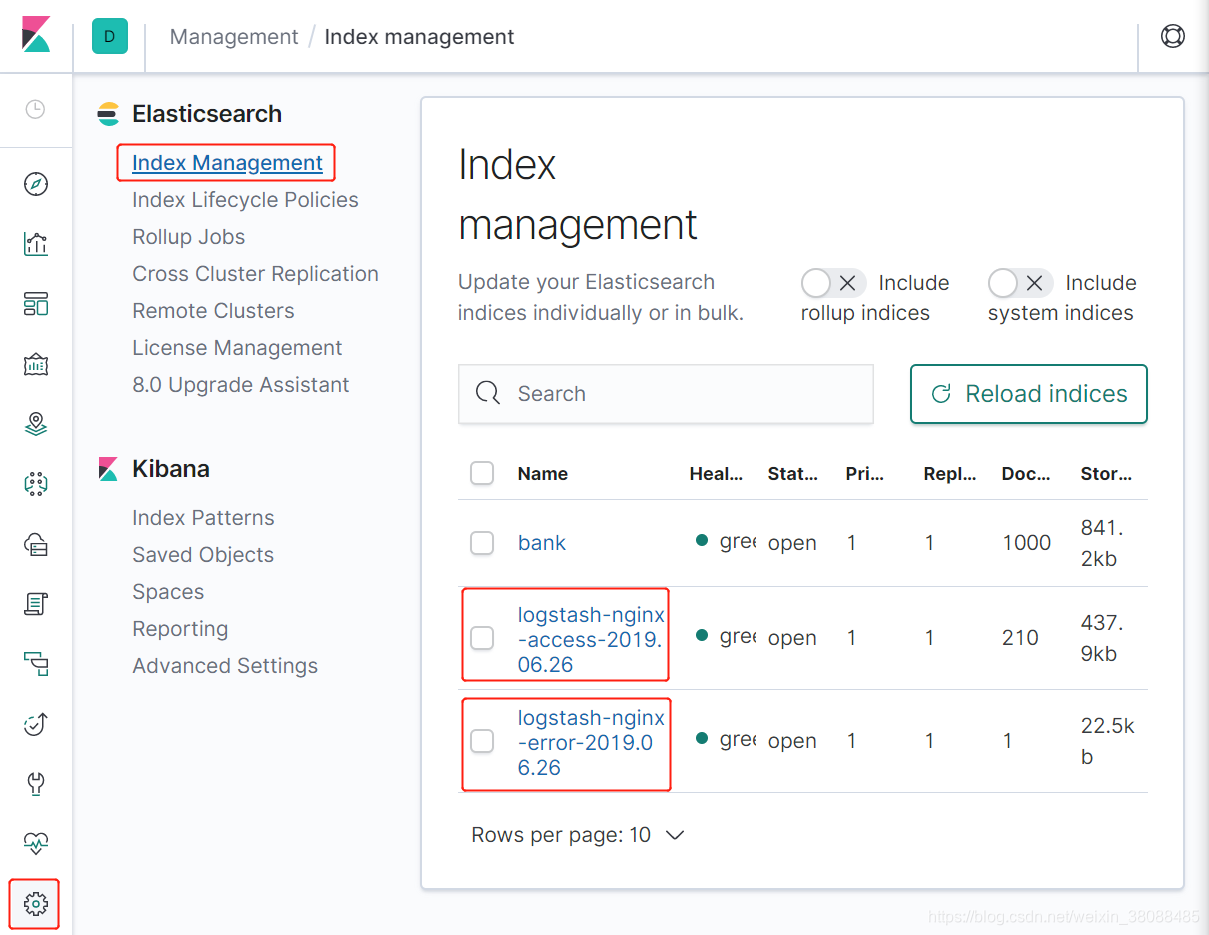Open Maps icon in sidebar
1209x935 pixels.
tap(35, 424)
